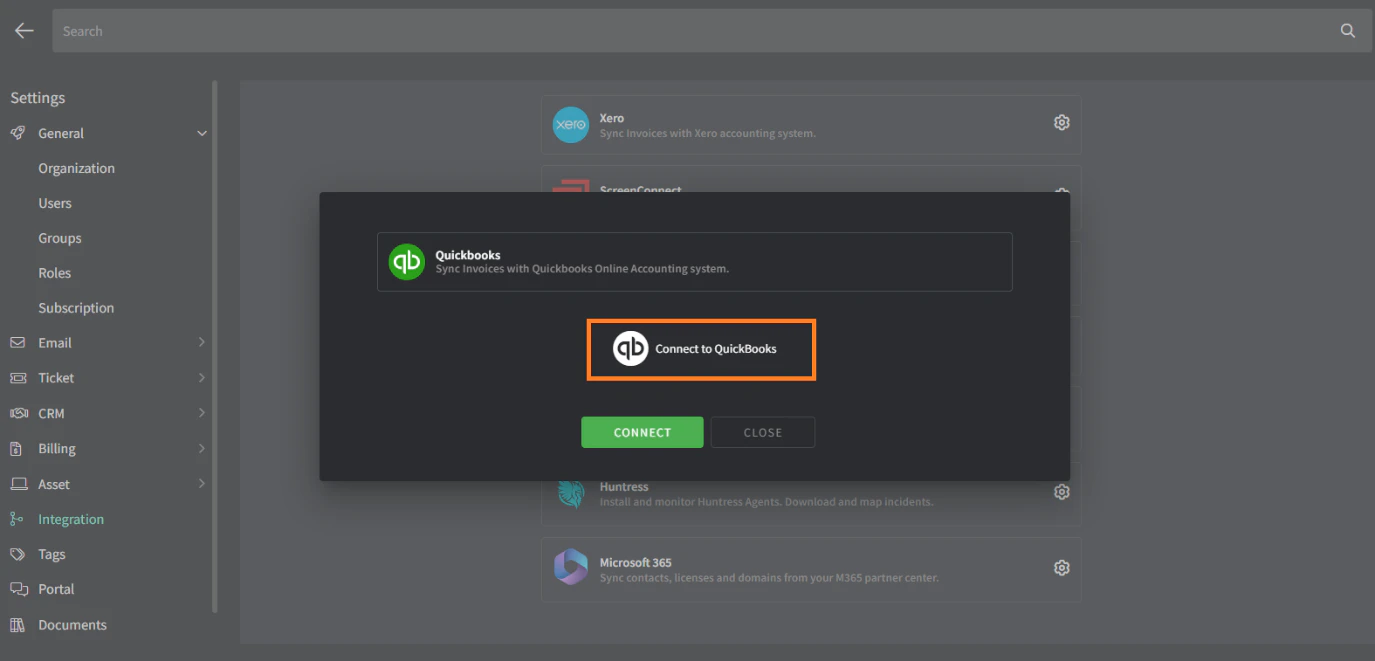This screenshot has width=1375, height=661.
Task: Click the search magnifier icon
Action: tap(1348, 31)
